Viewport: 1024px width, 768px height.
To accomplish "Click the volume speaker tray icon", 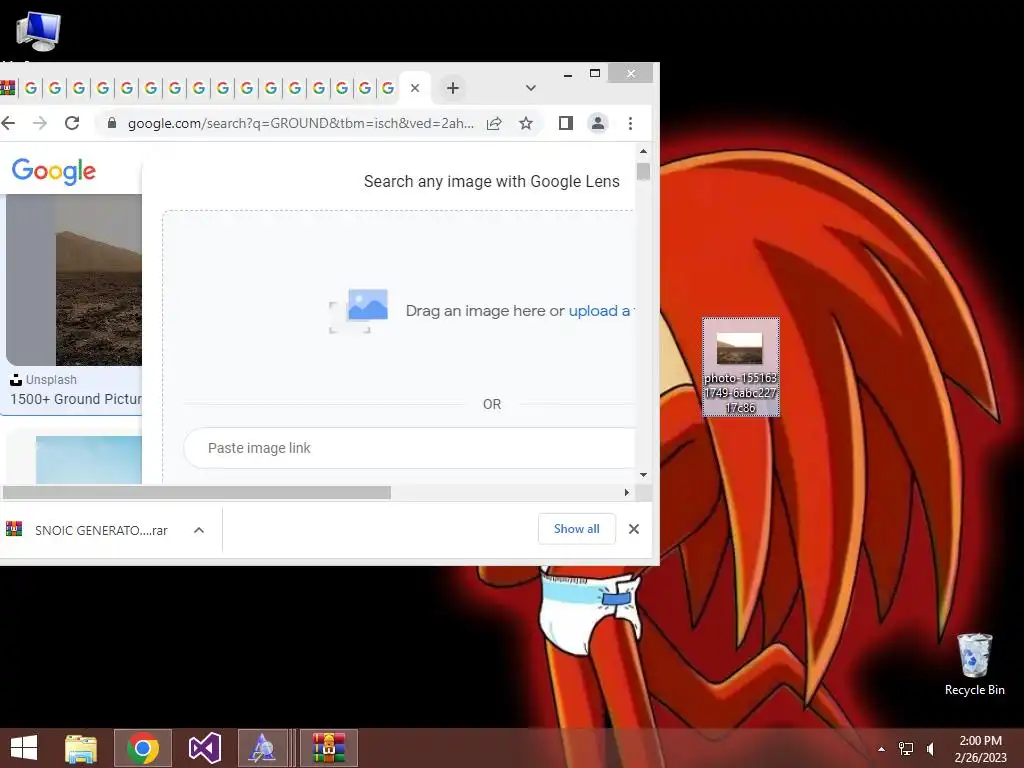I will pyautogui.click(x=931, y=749).
